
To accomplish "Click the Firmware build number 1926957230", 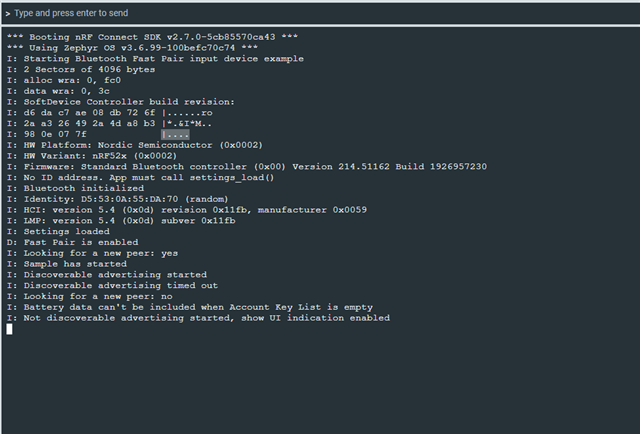I will tap(458, 167).
